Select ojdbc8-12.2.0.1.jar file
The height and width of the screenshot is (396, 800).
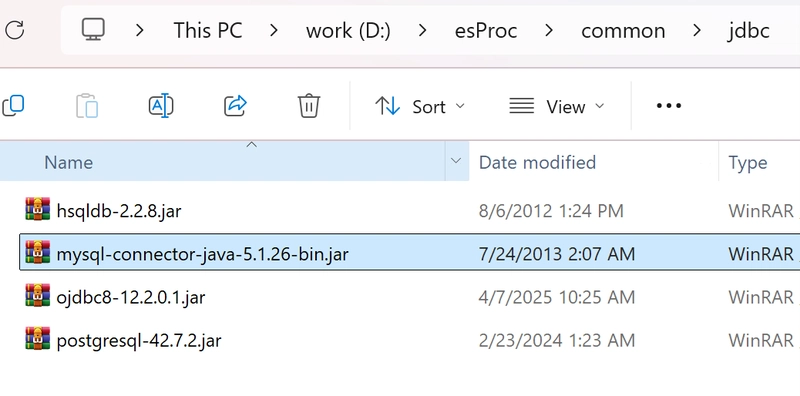(x=131, y=296)
